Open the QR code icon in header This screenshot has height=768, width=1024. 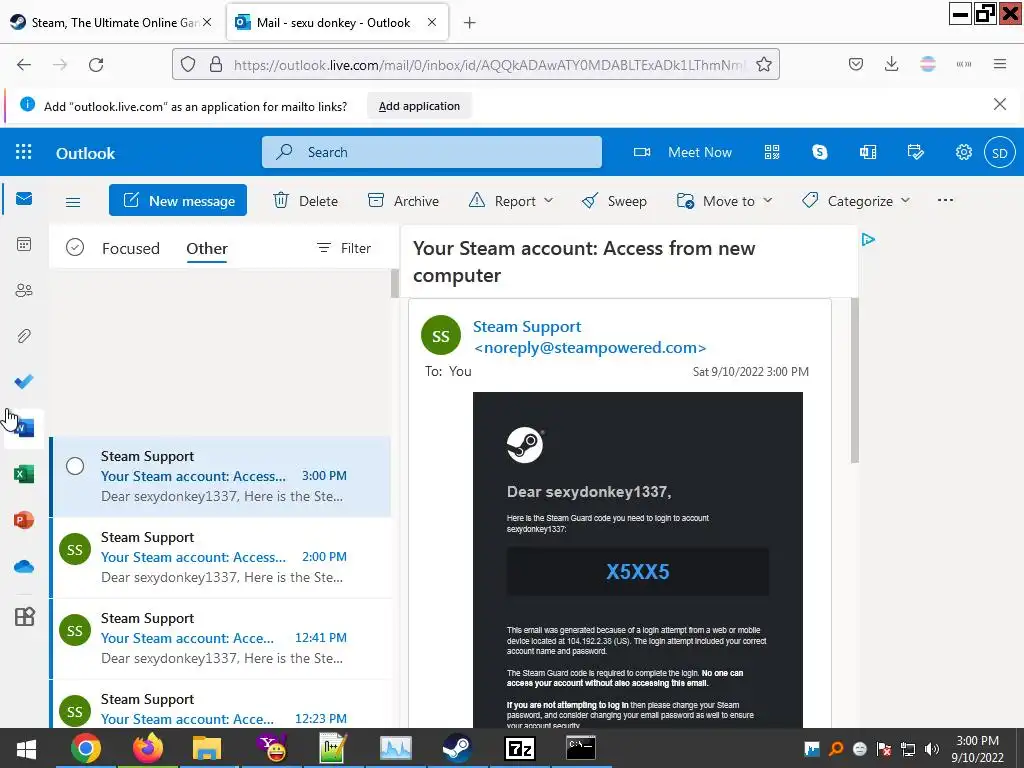click(x=772, y=152)
